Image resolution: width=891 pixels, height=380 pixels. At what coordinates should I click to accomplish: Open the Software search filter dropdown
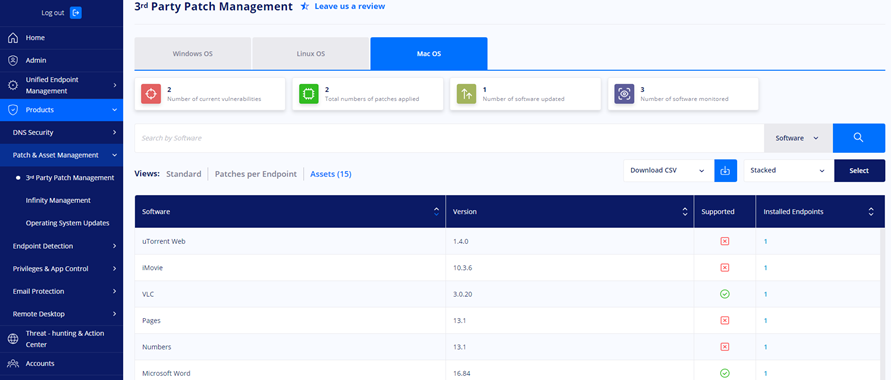click(x=798, y=138)
